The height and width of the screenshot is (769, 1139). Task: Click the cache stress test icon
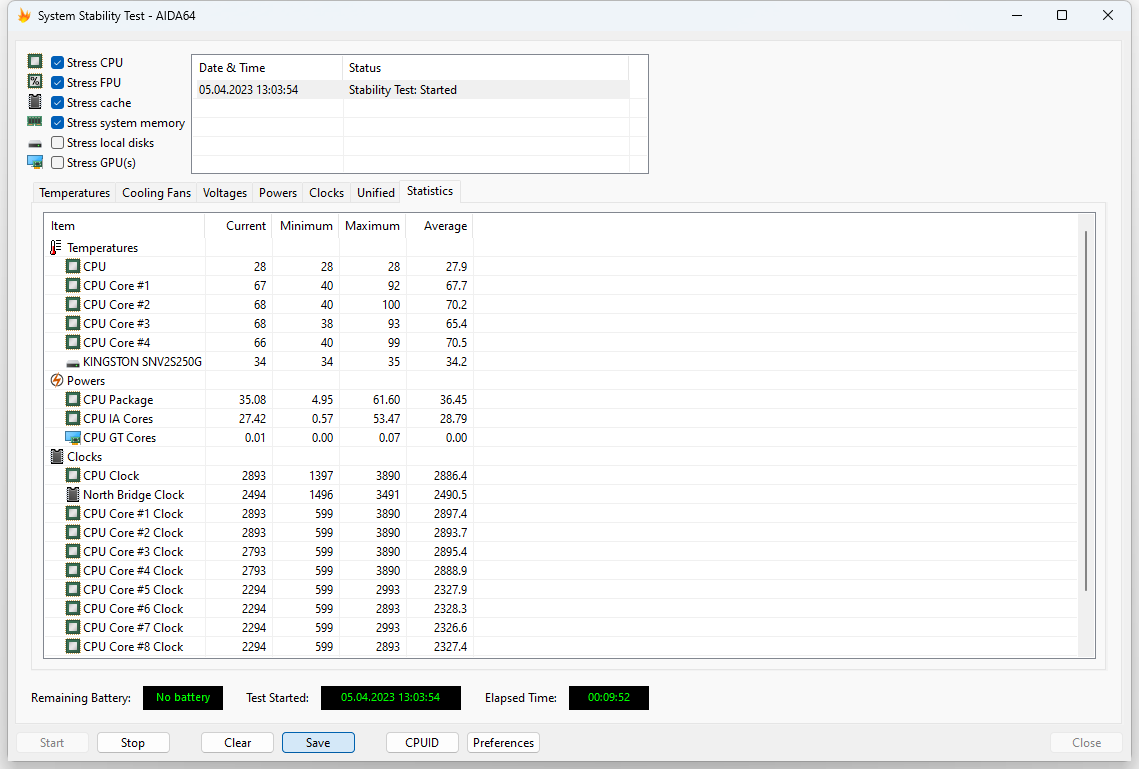pos(35,102)
